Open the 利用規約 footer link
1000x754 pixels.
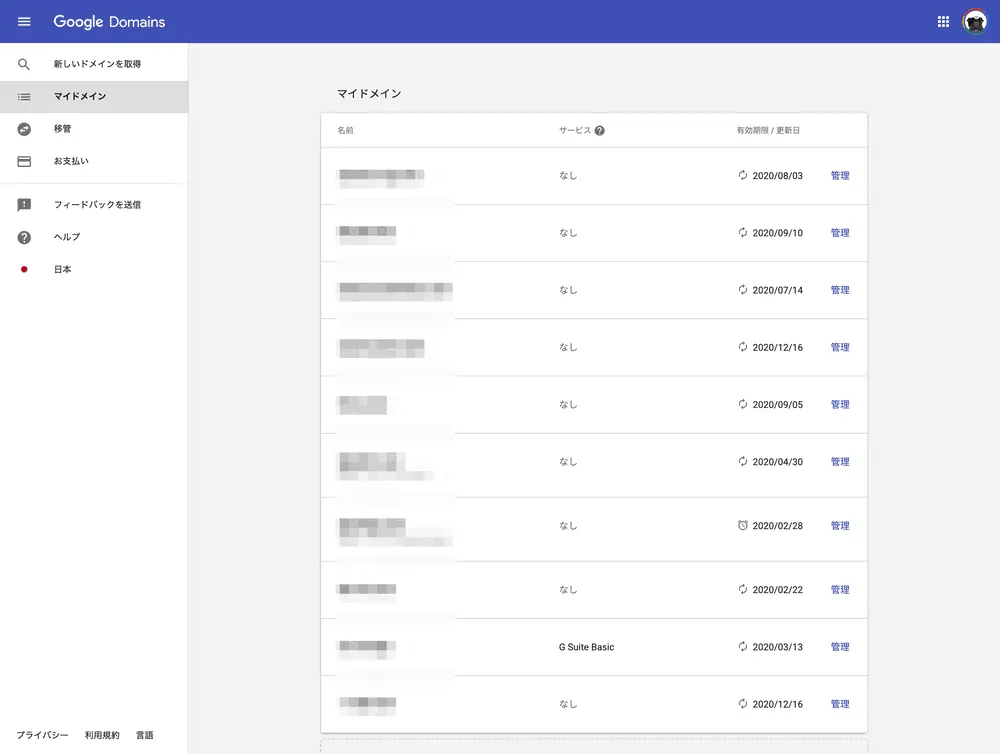(102, 735)
